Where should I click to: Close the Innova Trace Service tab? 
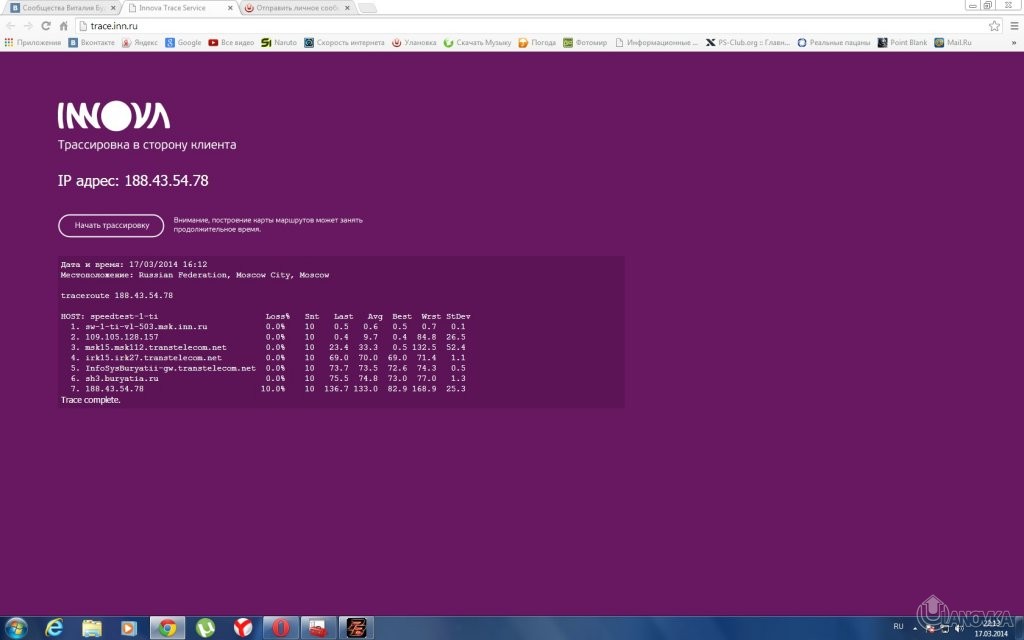coord(230,8)
